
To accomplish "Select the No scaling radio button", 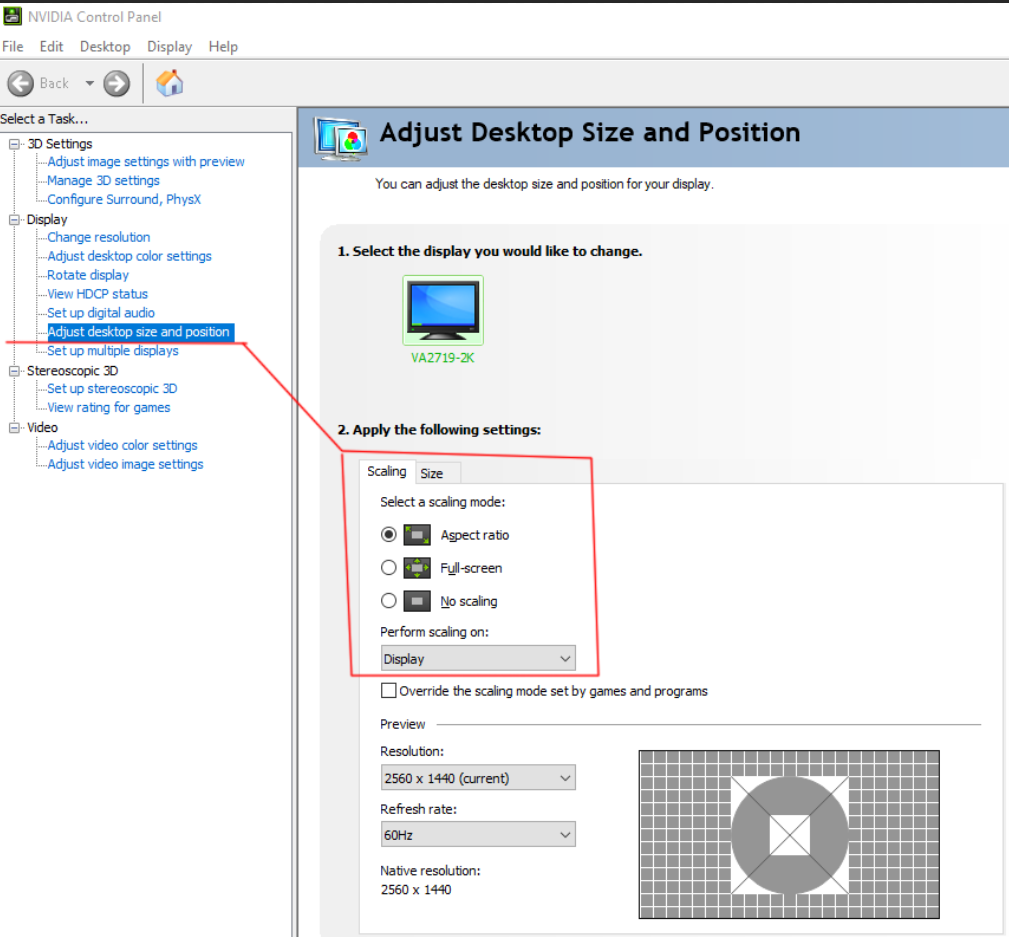I will pyautogui.click(x=389, y=600).
